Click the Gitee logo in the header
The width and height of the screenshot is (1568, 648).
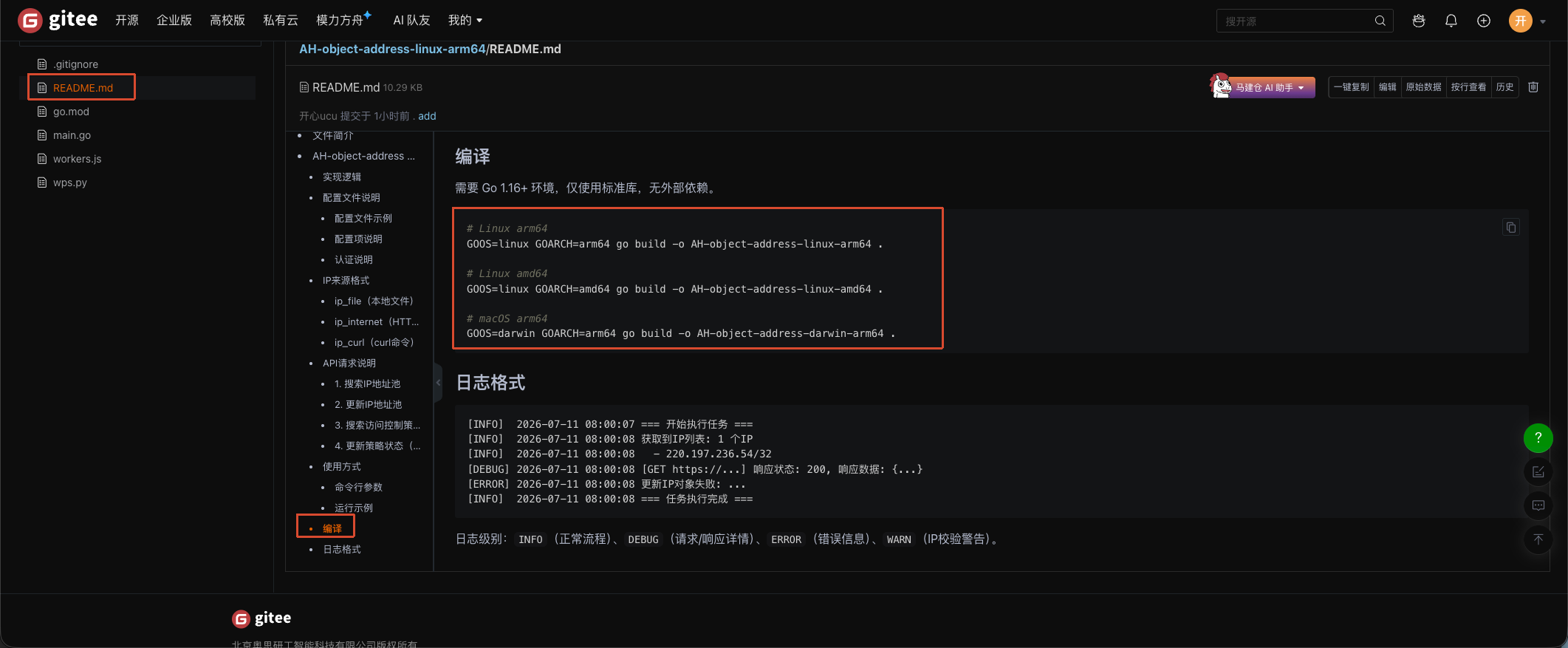click(x=58, y=20)
